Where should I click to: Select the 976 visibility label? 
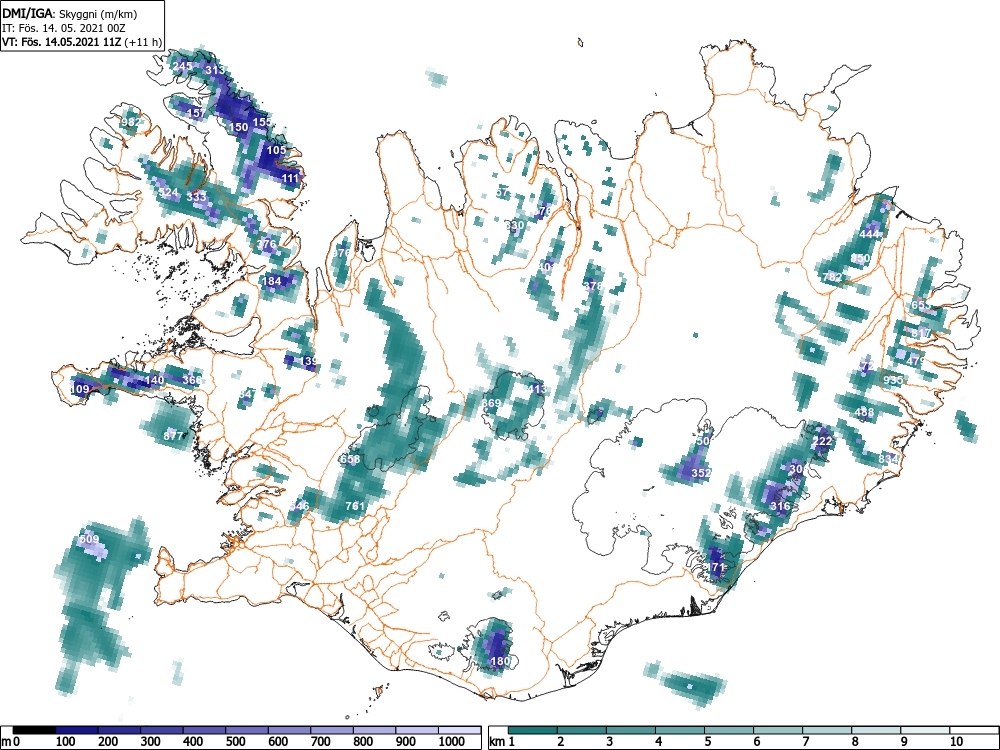pos(342,253)
